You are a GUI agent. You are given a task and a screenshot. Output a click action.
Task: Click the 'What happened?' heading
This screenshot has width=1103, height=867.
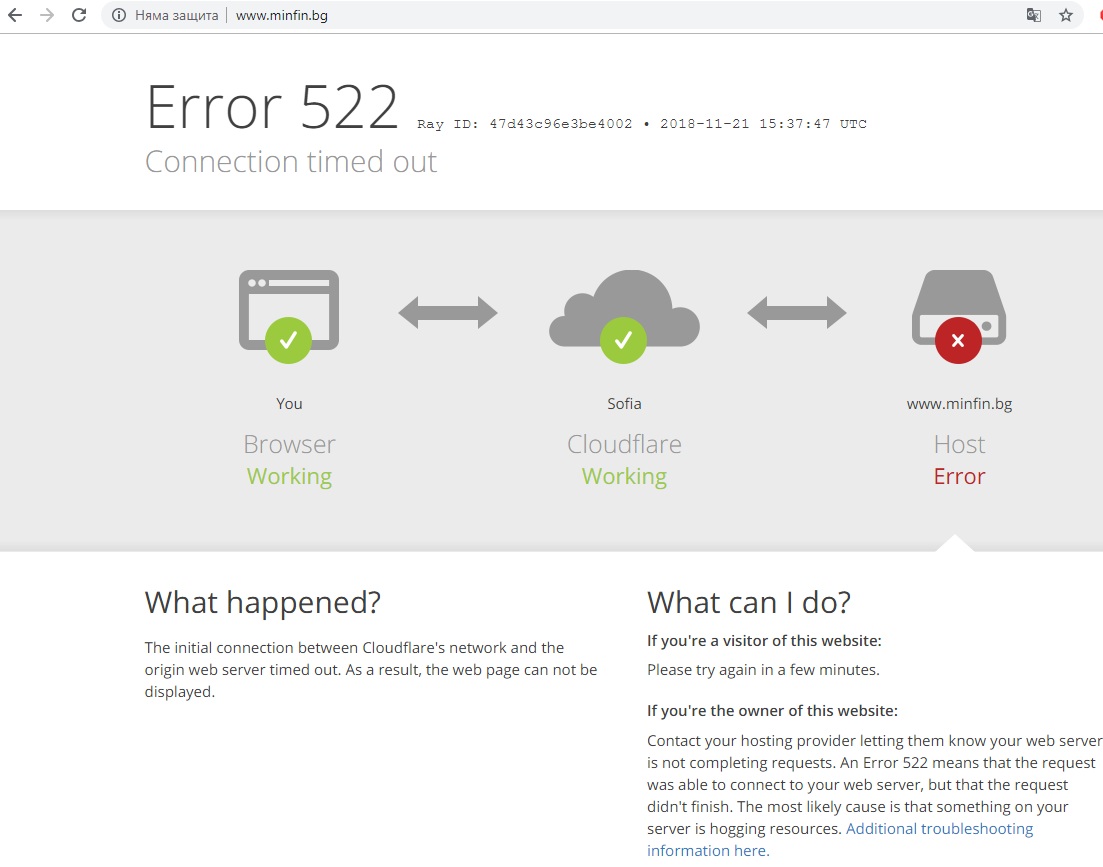click(262, 603)
